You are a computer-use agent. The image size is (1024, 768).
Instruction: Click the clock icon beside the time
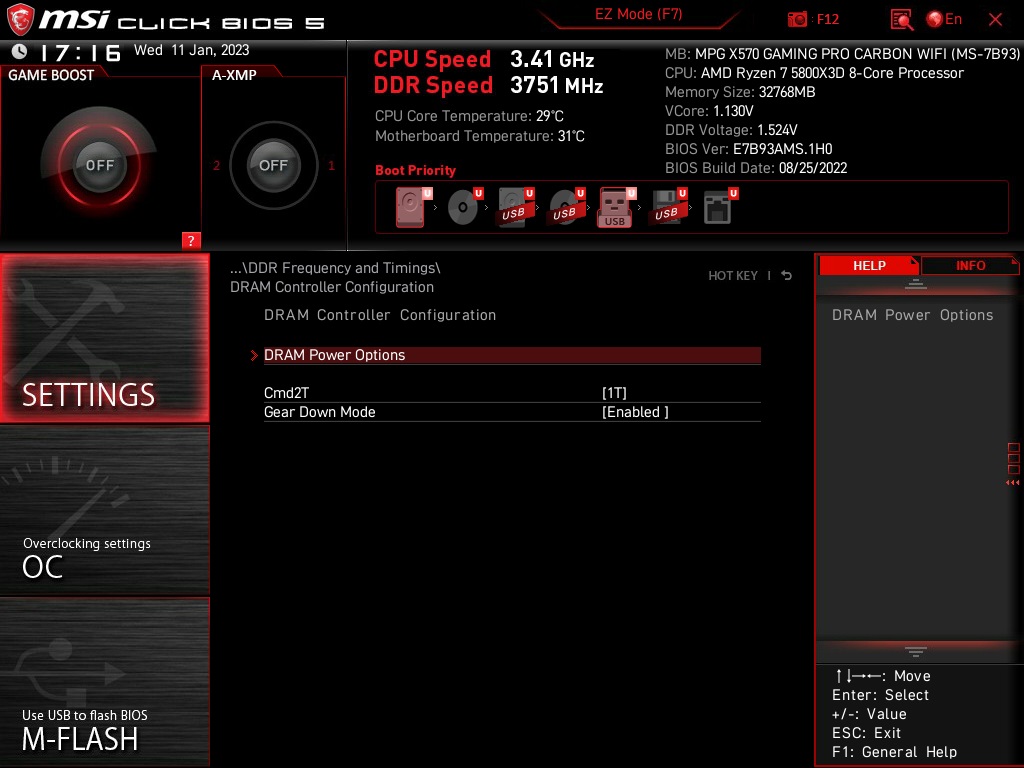coord(20,51)
